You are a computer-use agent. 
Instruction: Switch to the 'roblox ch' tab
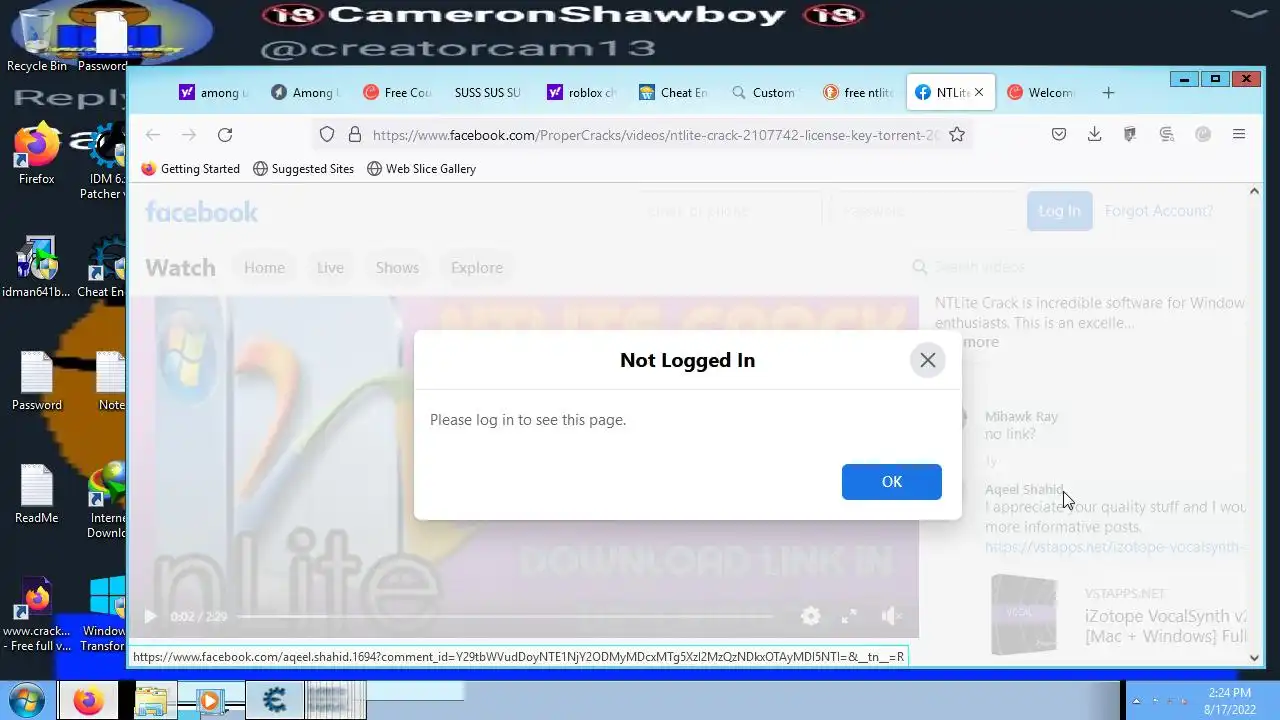point(581,93)
